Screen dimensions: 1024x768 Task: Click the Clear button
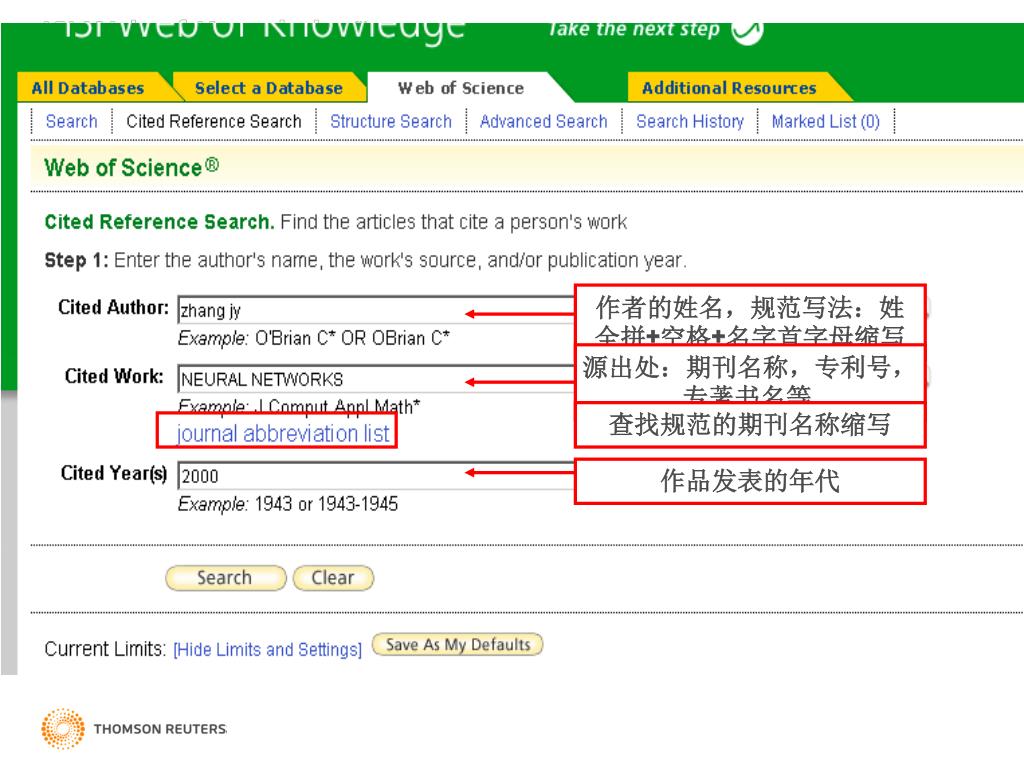pyautogui.click(x=333, y=578)
